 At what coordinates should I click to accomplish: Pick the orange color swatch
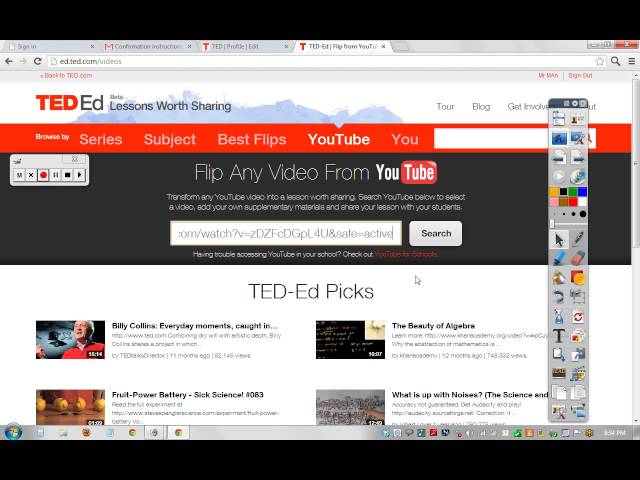pos(554,191)
